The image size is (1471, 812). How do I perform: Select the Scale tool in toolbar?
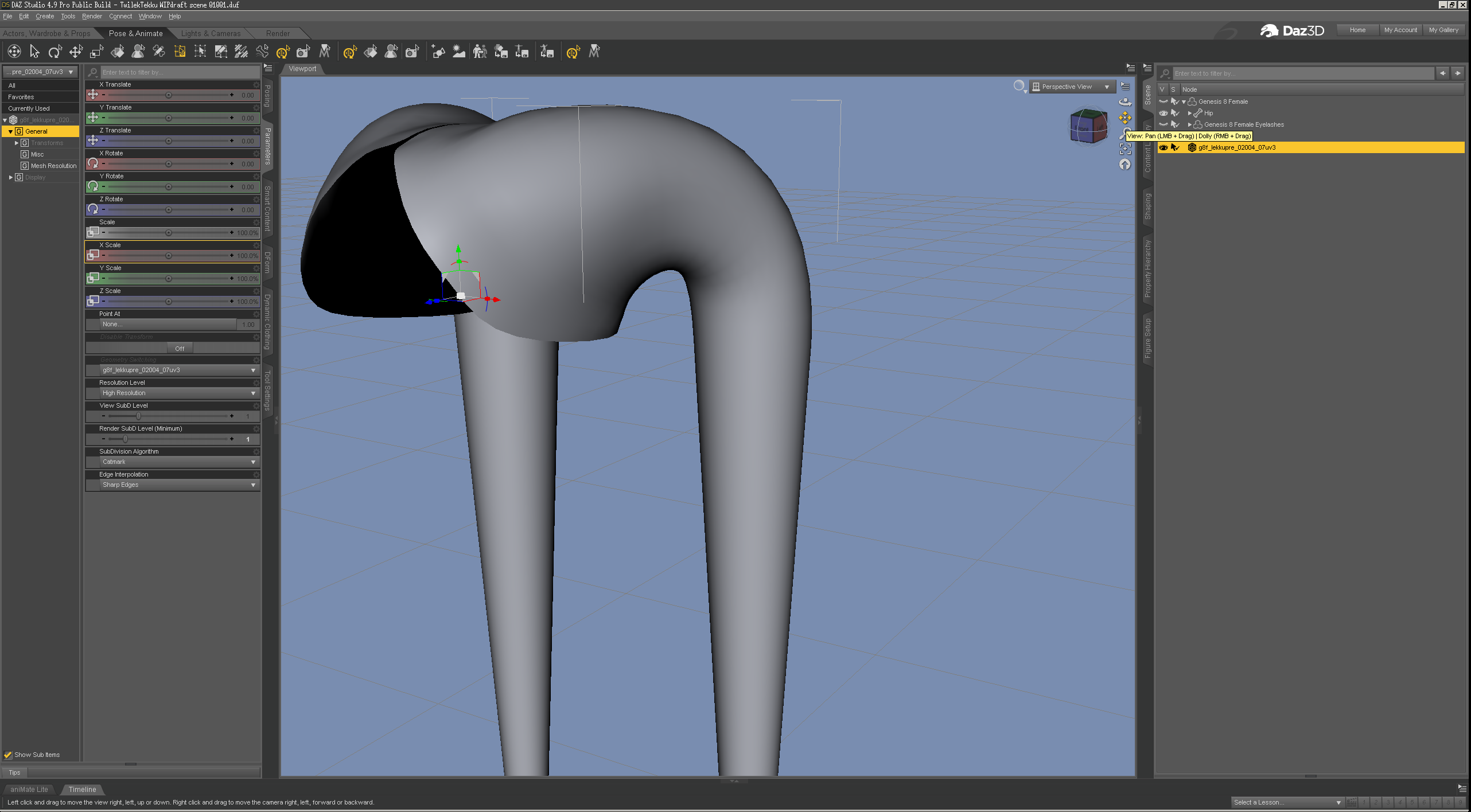96,52
